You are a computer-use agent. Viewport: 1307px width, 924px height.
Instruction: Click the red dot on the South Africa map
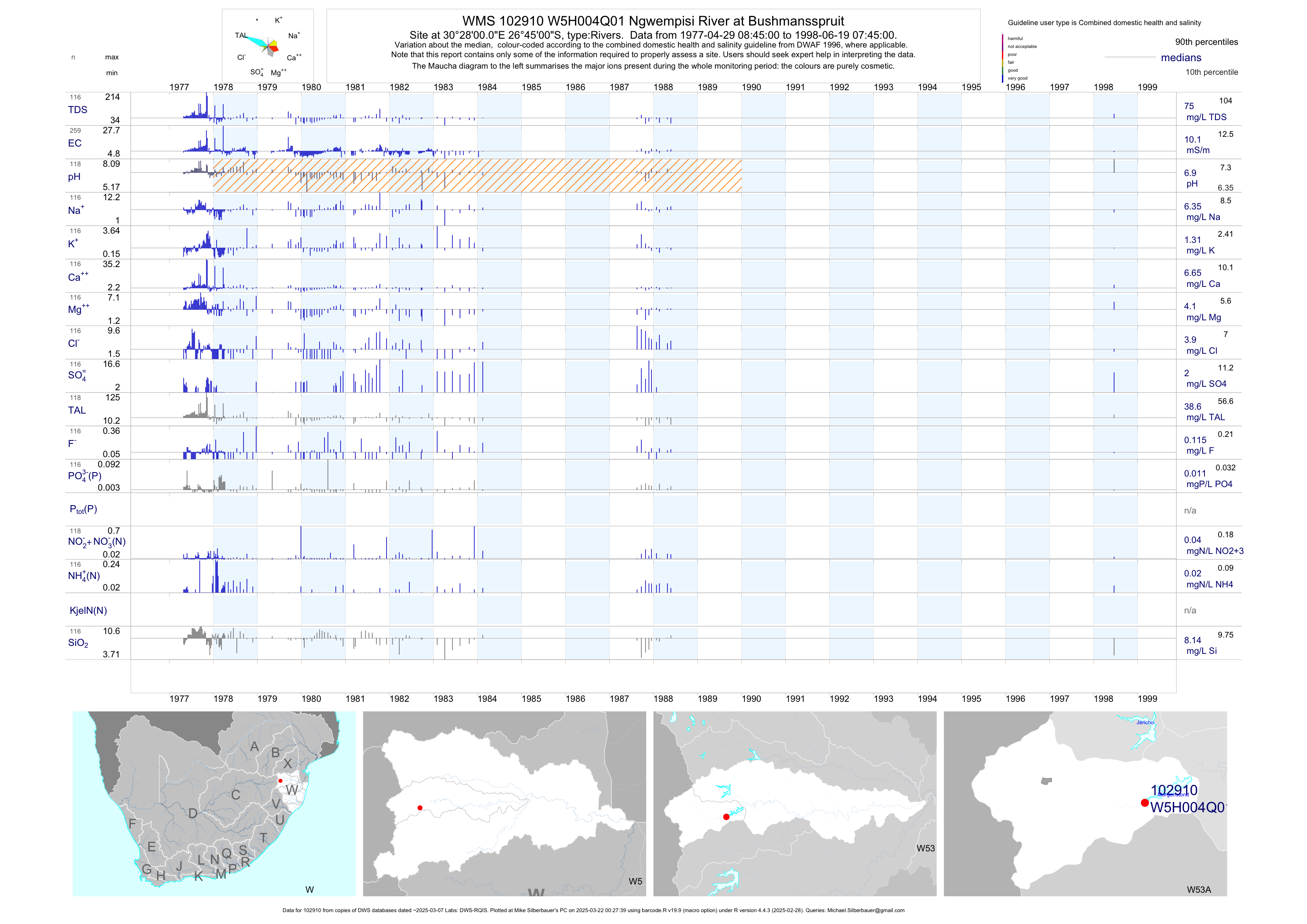tap(280, 781)
